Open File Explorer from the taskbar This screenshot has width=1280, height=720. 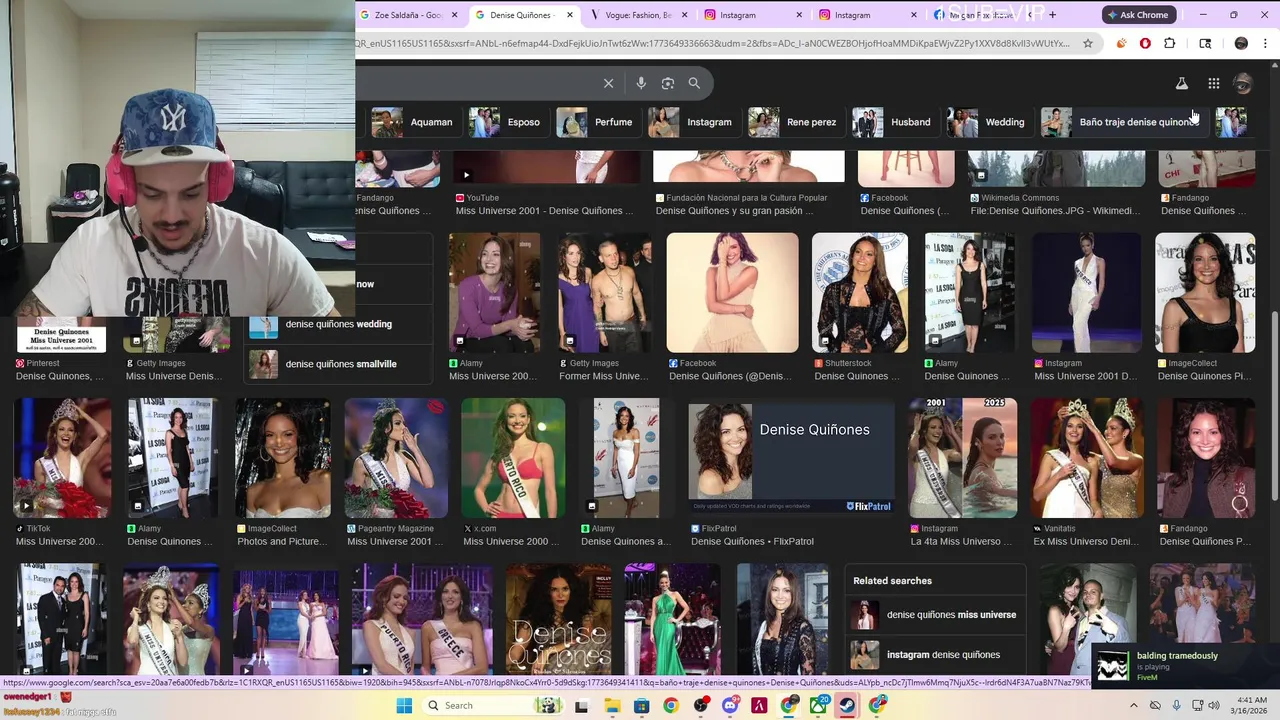[x=612, y=705]
